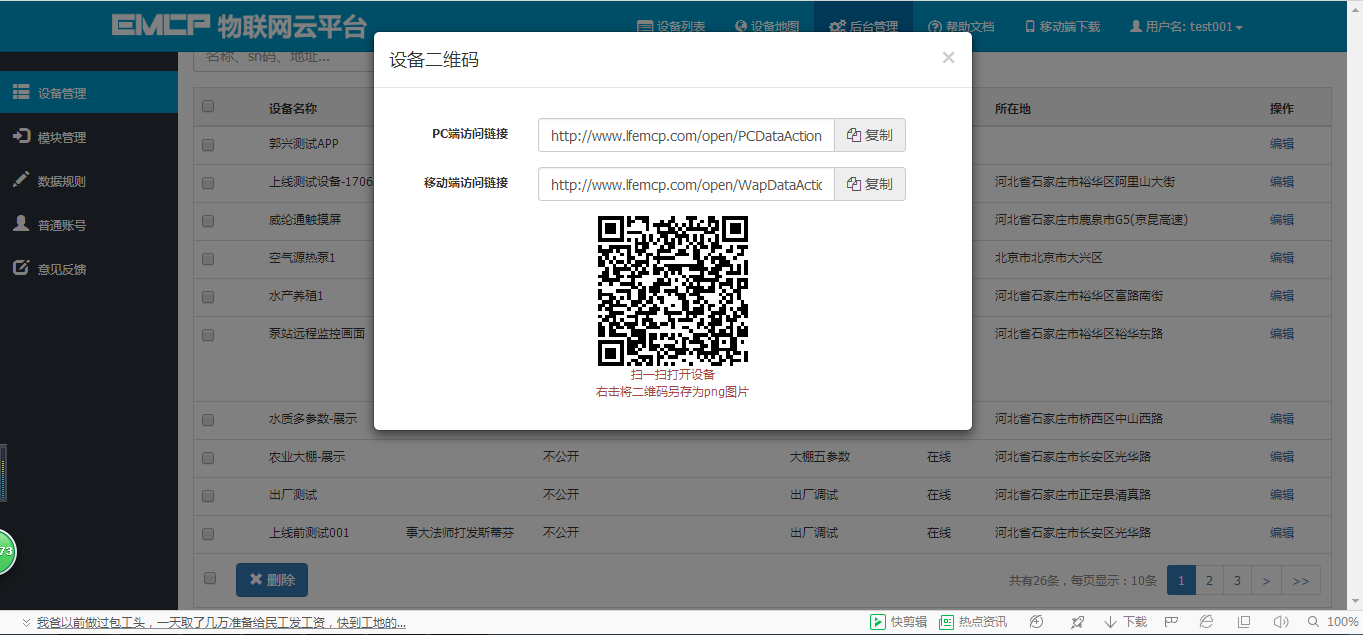
Task: Go to next page with > arrow
Action: [1264, 579]
